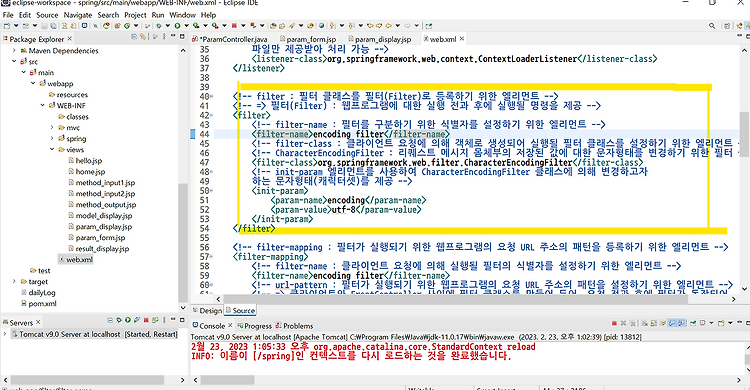Collapse the filter element fold at line 42
750x390 pixels.
click(x=211, y=115)
